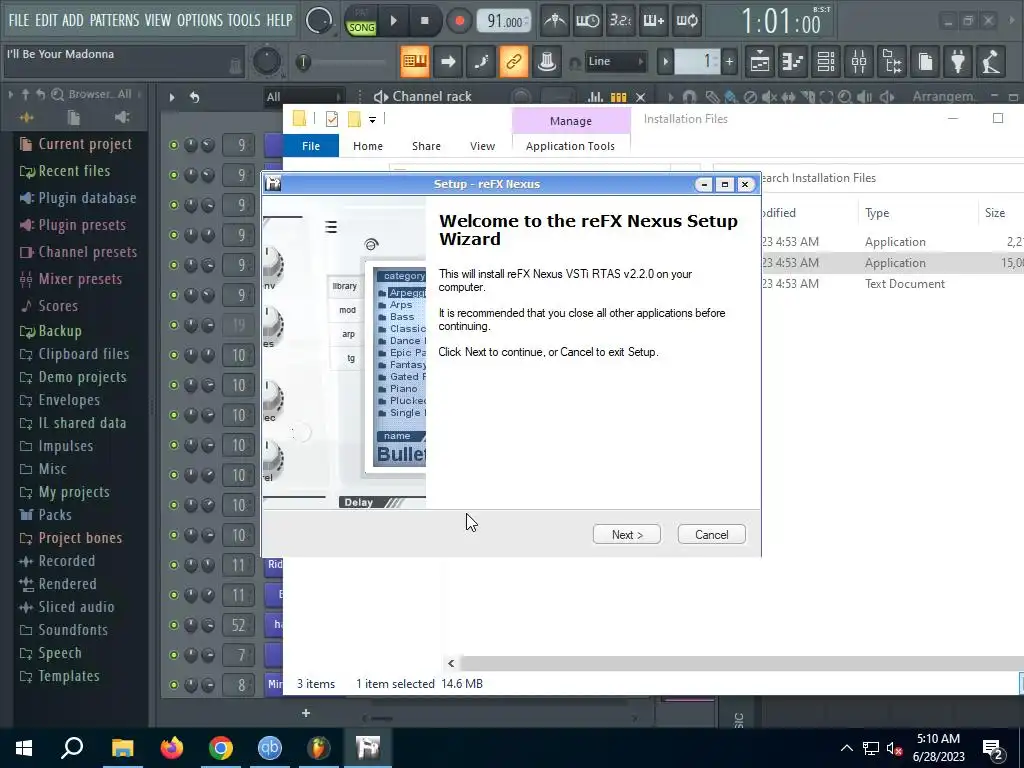
Task: Toggle loop recording button
Action: point(686,21)
